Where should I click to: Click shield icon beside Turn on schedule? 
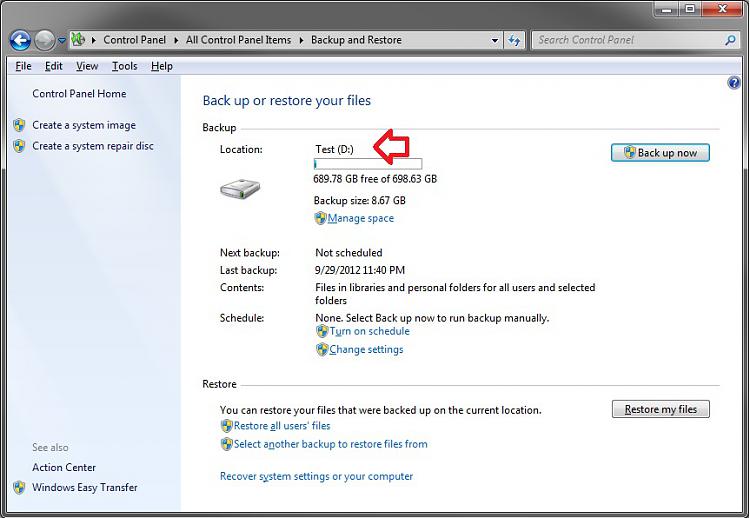(x=322, y=331)
